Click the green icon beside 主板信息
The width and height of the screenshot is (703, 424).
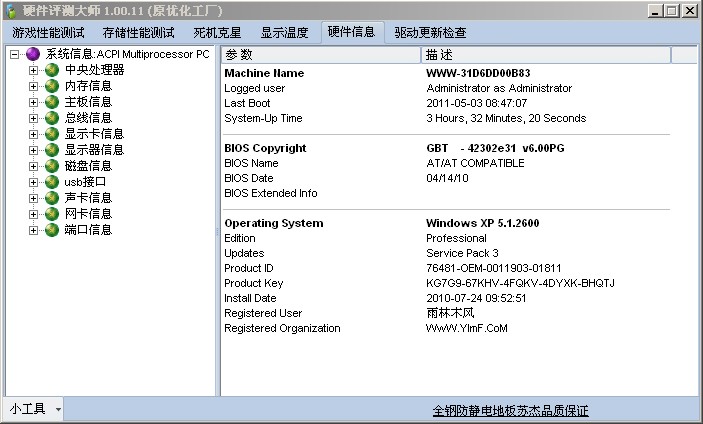point(52,102)
